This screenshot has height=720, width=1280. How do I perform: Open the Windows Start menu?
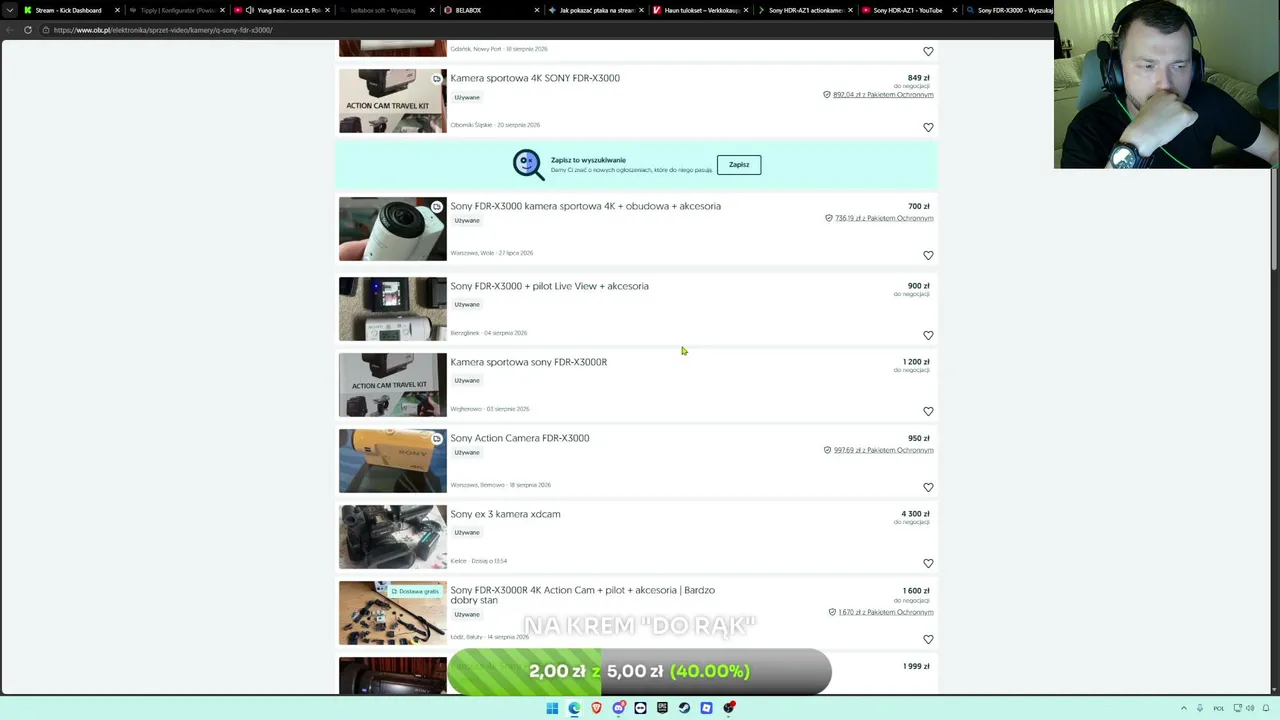pos(552,708)
